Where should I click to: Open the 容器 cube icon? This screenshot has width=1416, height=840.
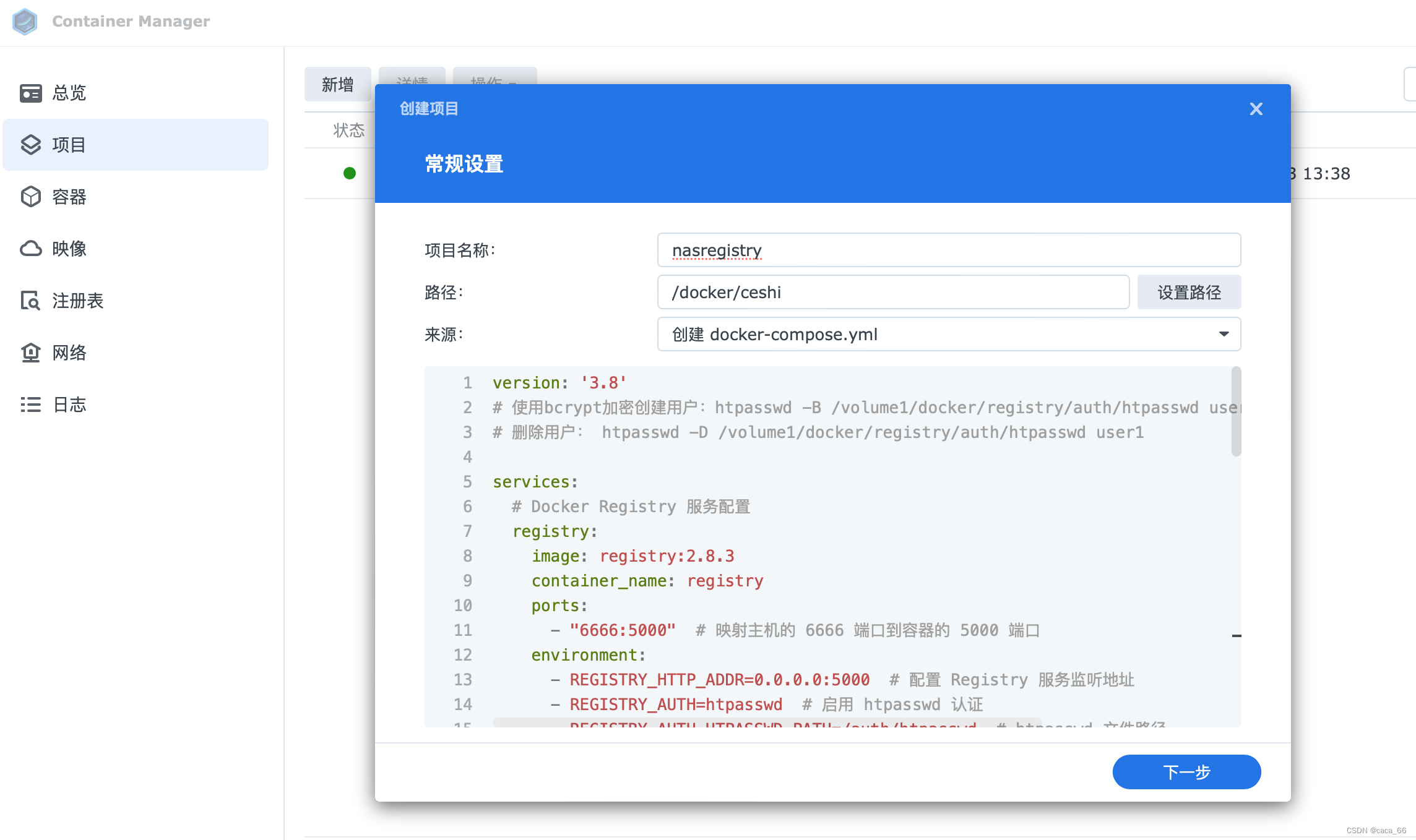[x=30, y=197]
